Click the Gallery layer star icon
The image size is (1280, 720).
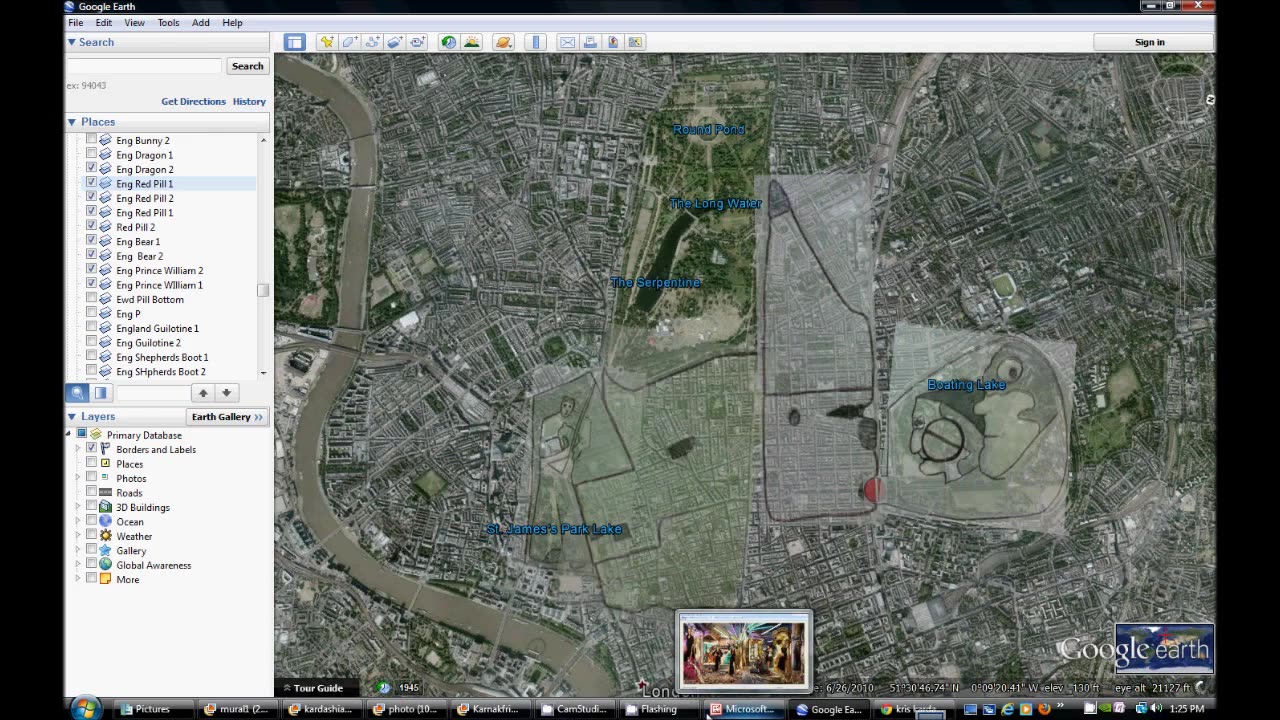[105, 551]
